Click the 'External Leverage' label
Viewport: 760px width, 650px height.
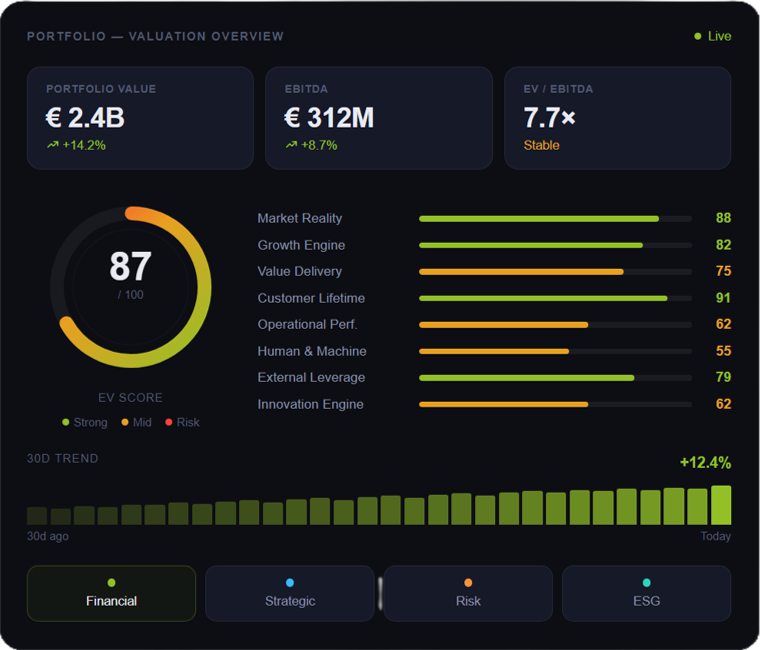[x=311, y=378]
